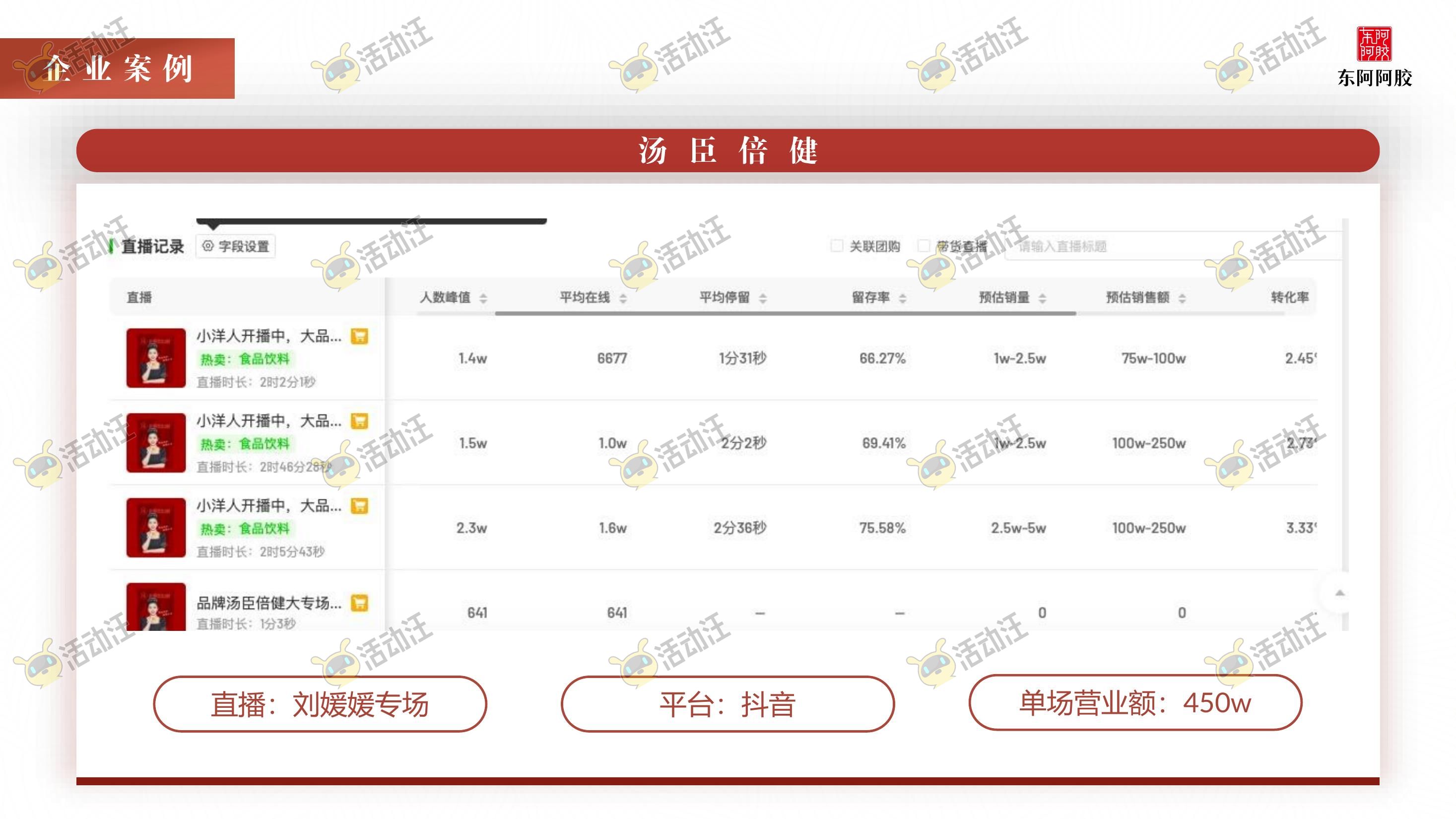1456x819 pixels.
Task: Click the 单场营业额：450w pill label
Action: pos(1135,703)
